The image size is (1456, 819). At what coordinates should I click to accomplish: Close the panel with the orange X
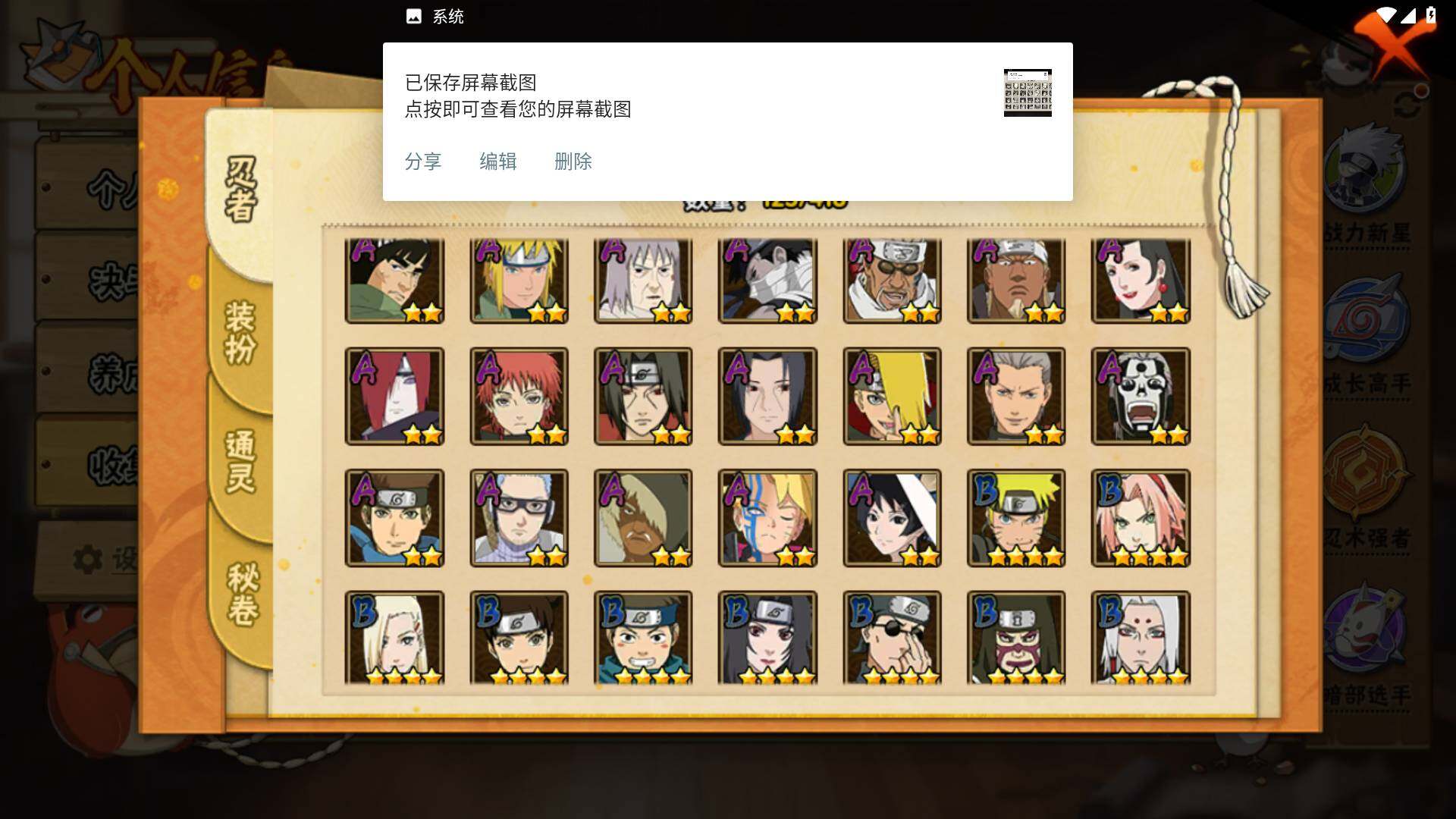coord(1392,45)
